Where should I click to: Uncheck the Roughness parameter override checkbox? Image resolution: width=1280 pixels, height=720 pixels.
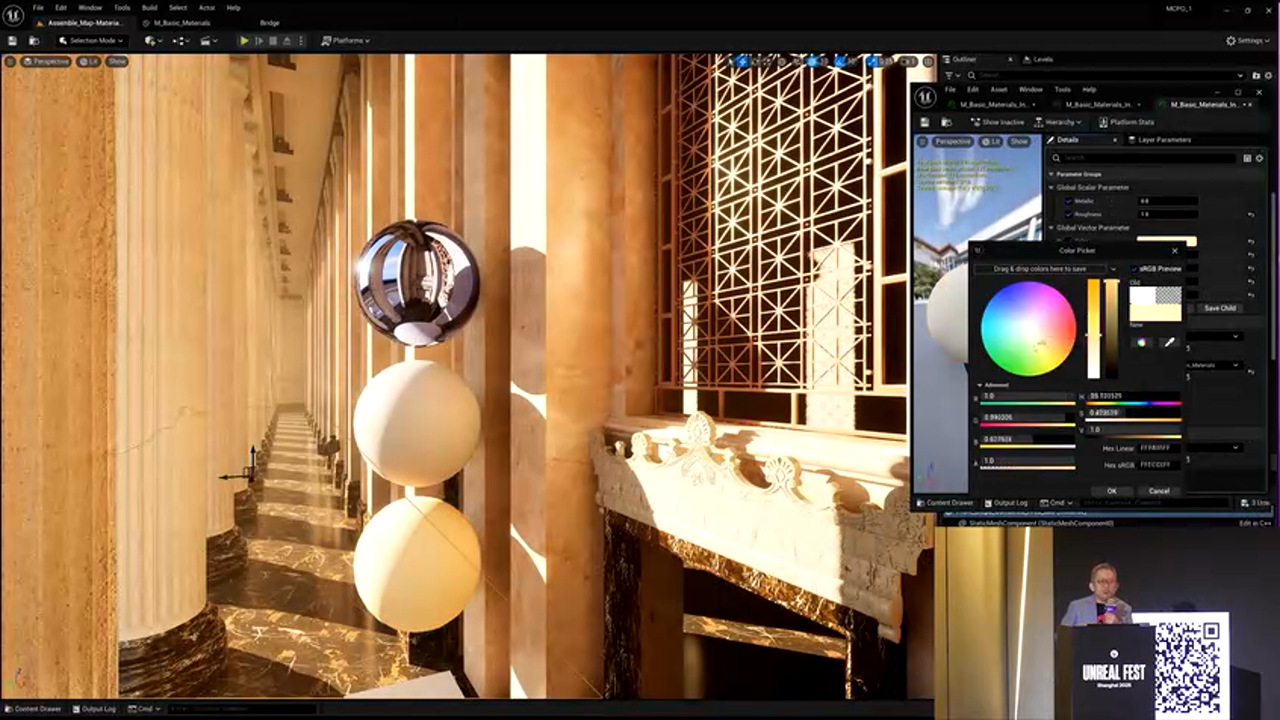(x=1068, y=214)
